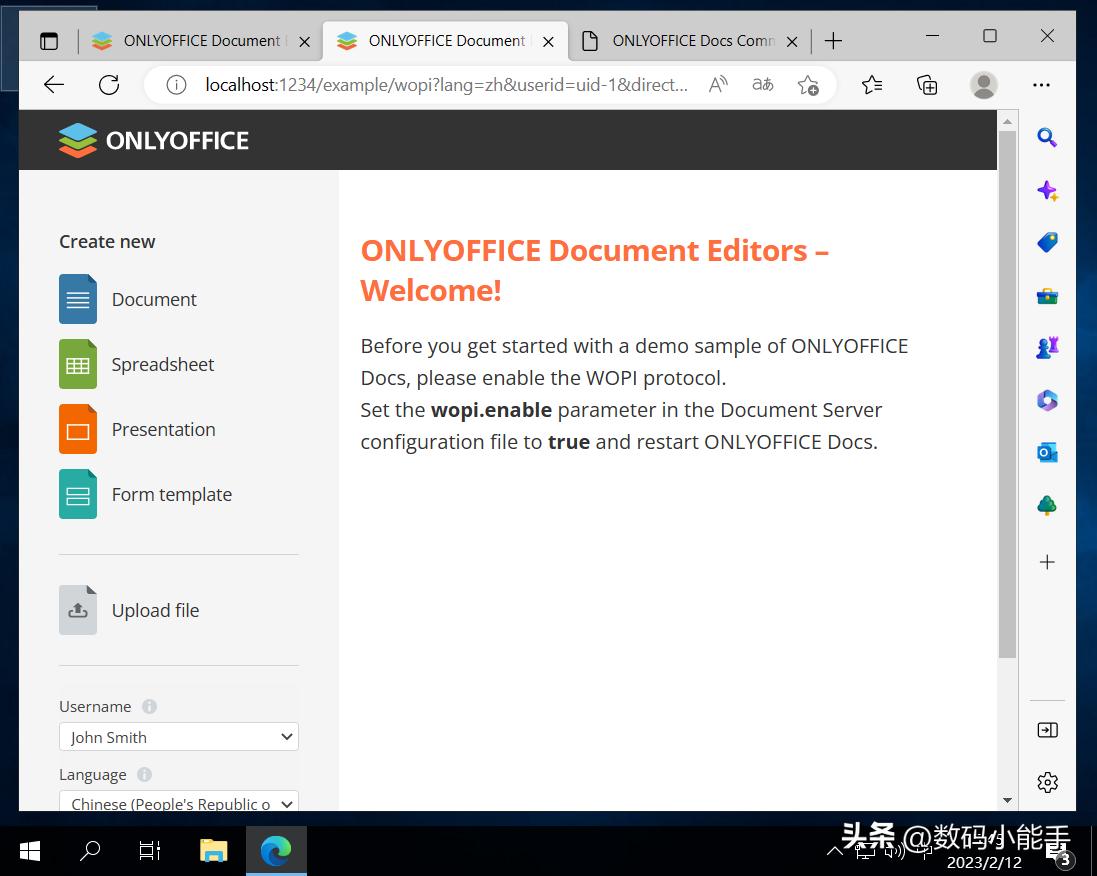Open Microsoft 365 from the sidebar
Viewport: 1097px width, 876px height.
pyautogui.click(x=1047, y=400)
